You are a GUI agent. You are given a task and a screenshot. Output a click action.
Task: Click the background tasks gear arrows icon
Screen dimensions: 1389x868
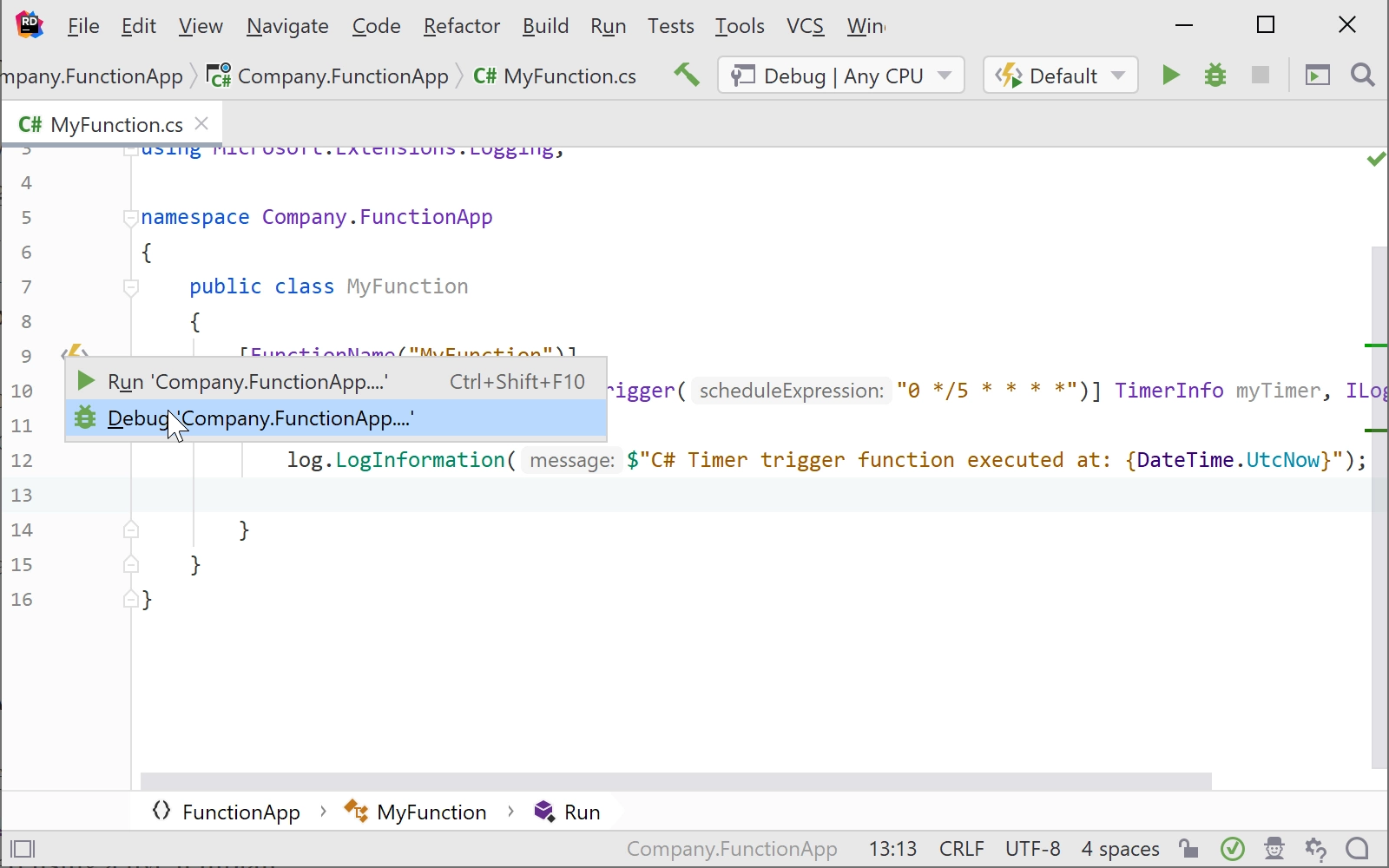click(x=1317, y=849)
